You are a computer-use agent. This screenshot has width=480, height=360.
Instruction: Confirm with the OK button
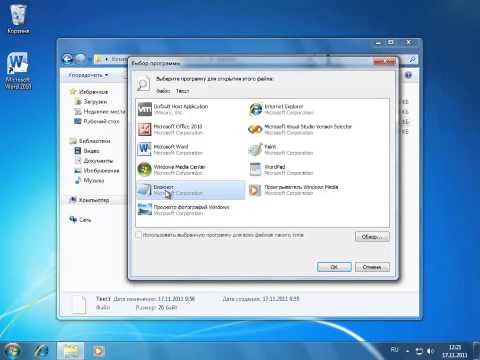pos(334,267)
